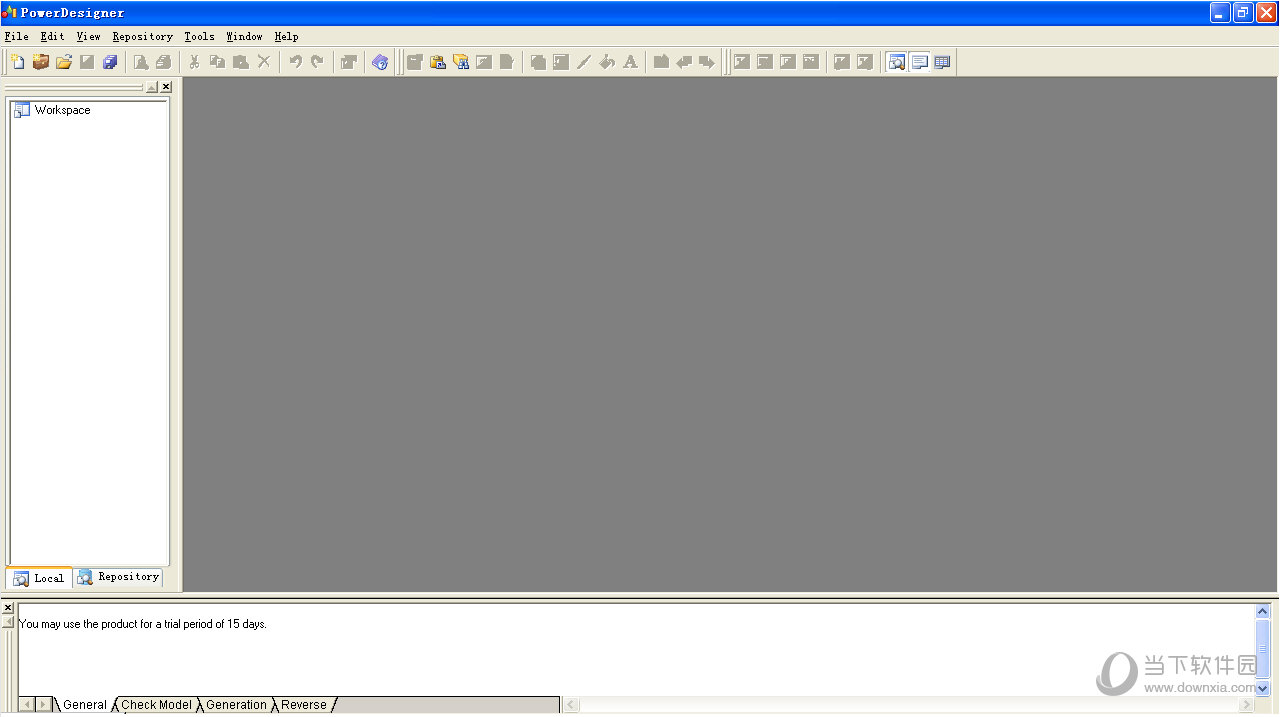Viewport: 1281px width, 717px height.
Task: Minimize the PowerDesigner window
Action: 1220,13
